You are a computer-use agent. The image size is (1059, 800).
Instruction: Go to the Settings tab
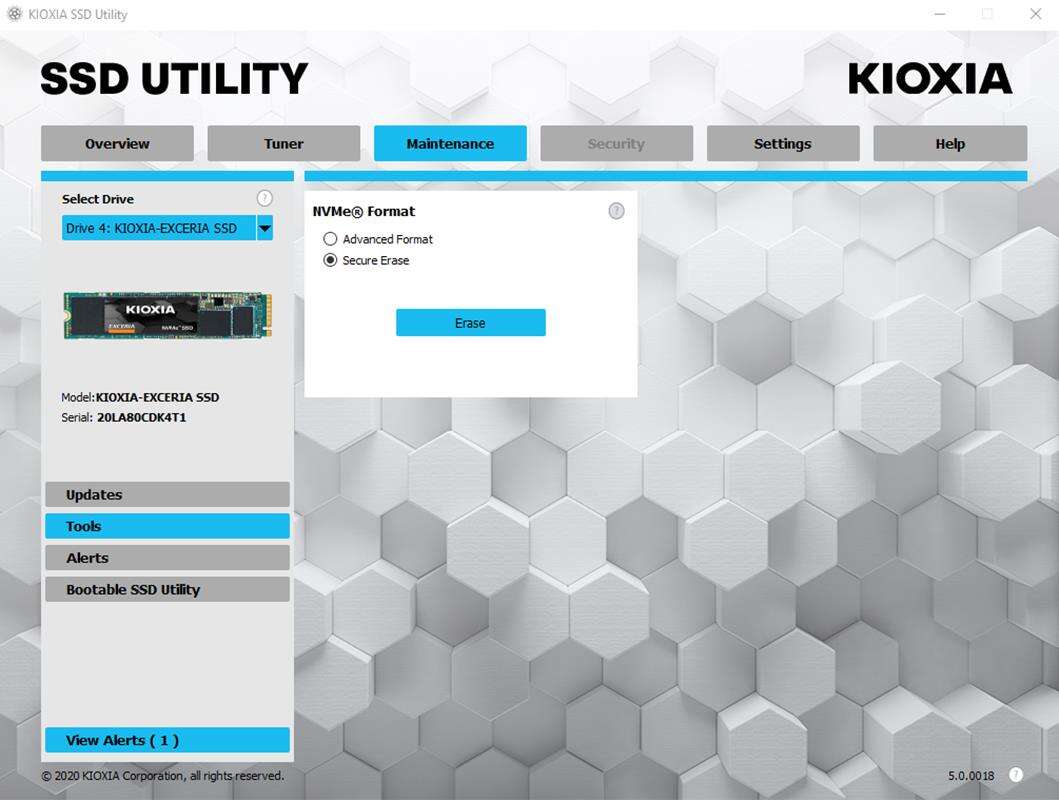click(782, 144)
